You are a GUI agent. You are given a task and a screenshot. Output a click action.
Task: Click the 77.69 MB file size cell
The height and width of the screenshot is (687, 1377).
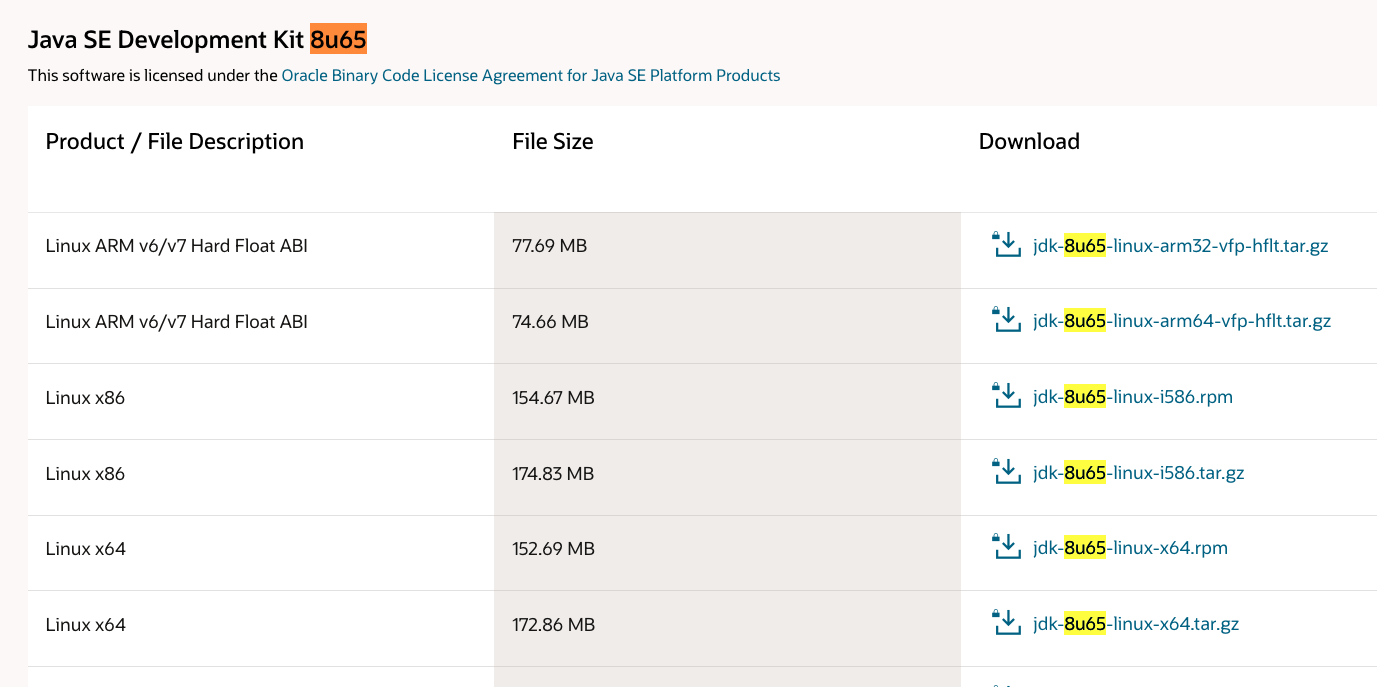[x=549, y=246]
